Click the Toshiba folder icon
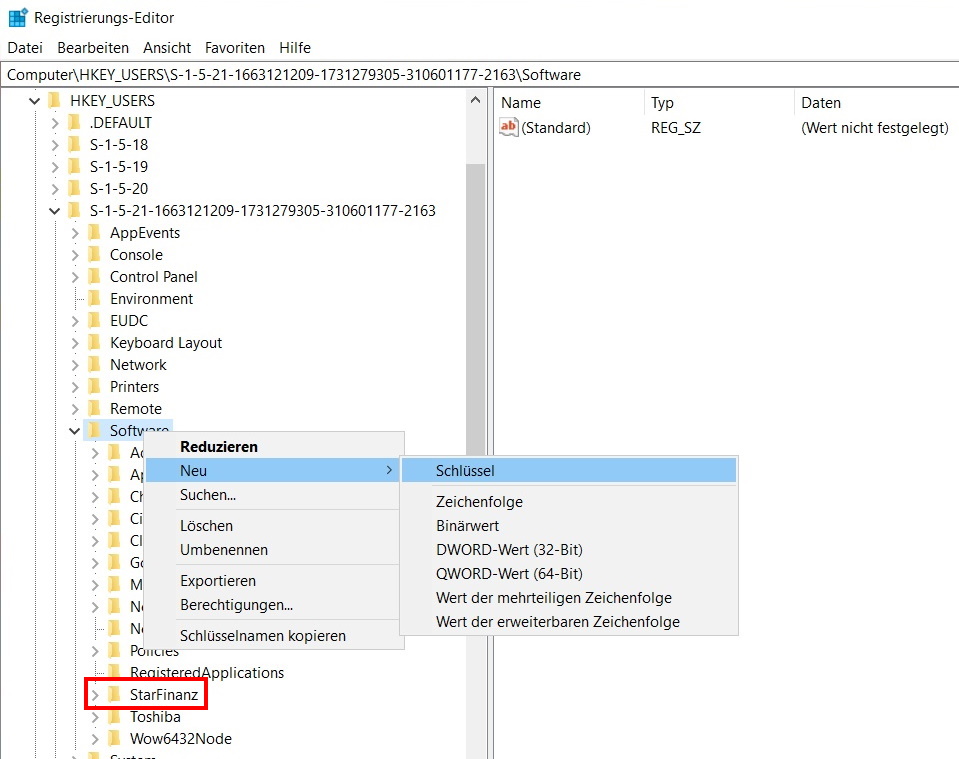959x759 pixels. [x=114, y=716]
